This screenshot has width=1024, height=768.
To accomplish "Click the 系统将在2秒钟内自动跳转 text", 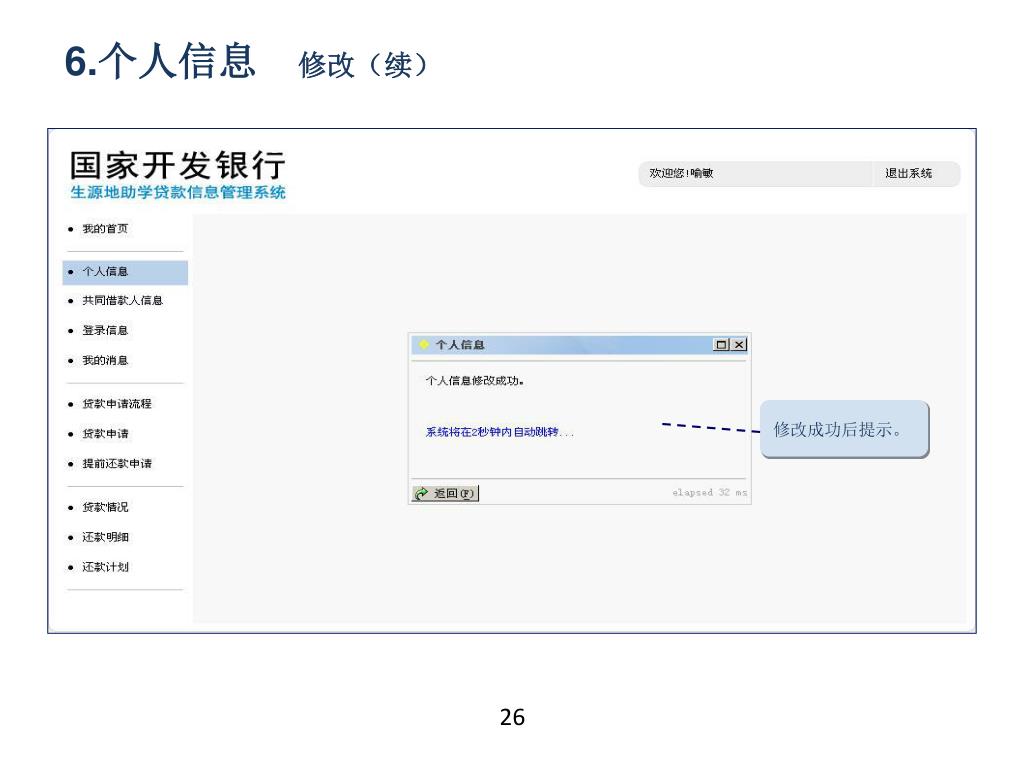I will point(500,432).
